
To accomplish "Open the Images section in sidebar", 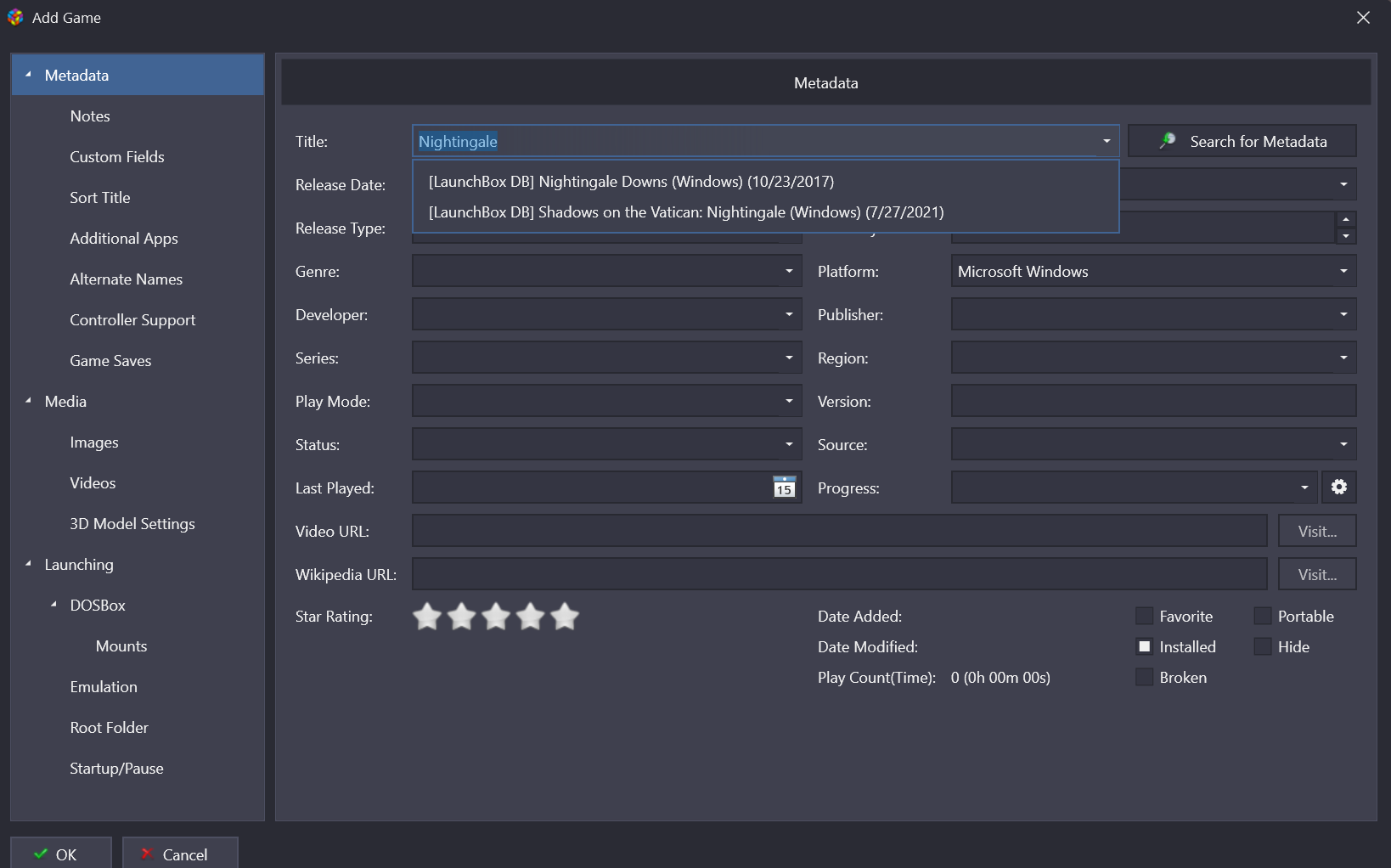I will (x=94, y=442).
